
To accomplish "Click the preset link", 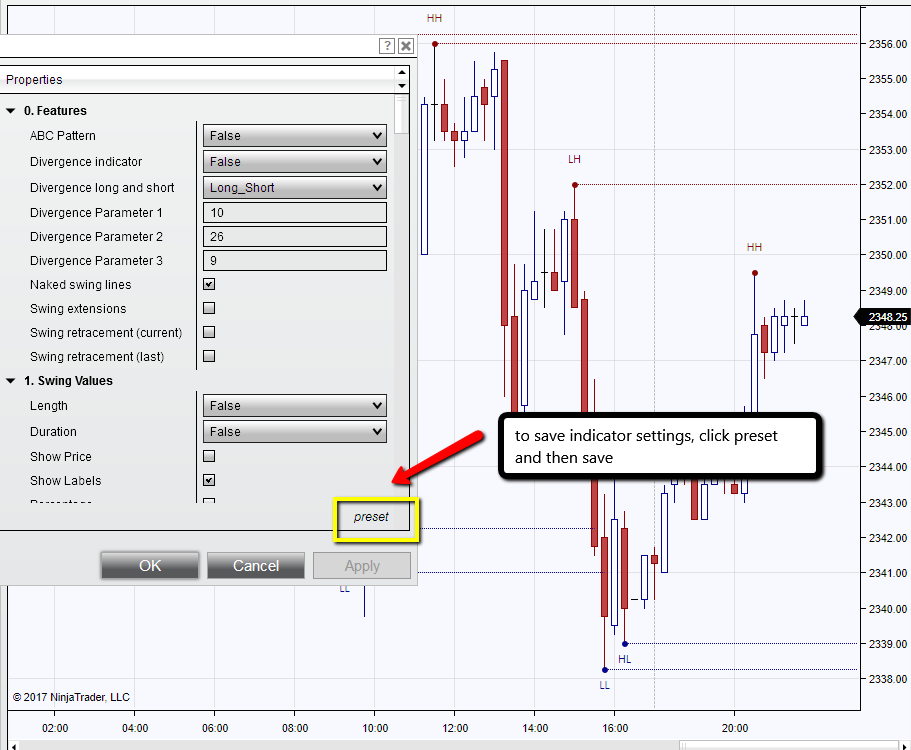I will point(371,516).
